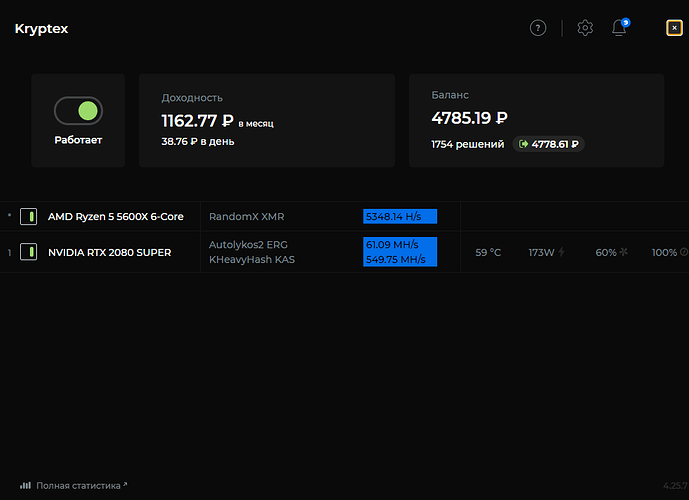This screenshot has width=689, height=500.
Task: Click the 38.76 ₽ в день value
Action: click(x=198, y=141)
